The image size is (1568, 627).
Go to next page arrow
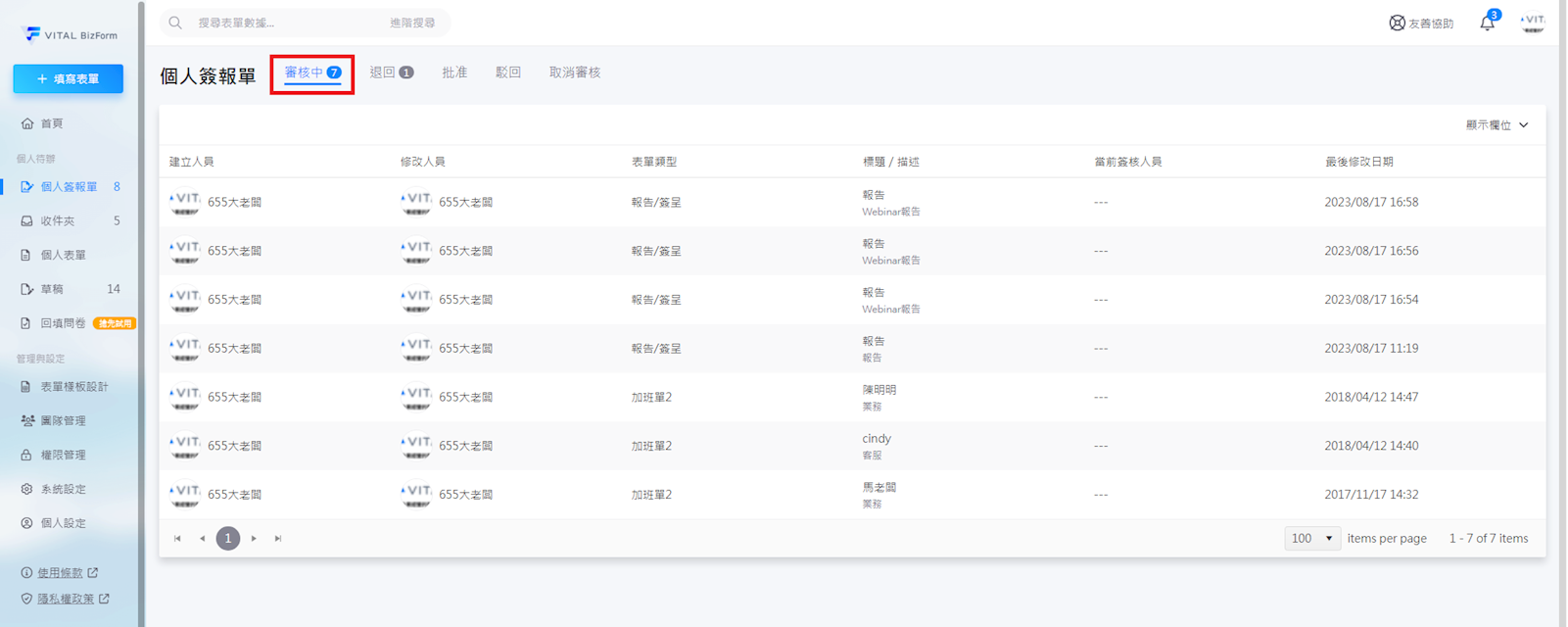[x=254, y=539]
